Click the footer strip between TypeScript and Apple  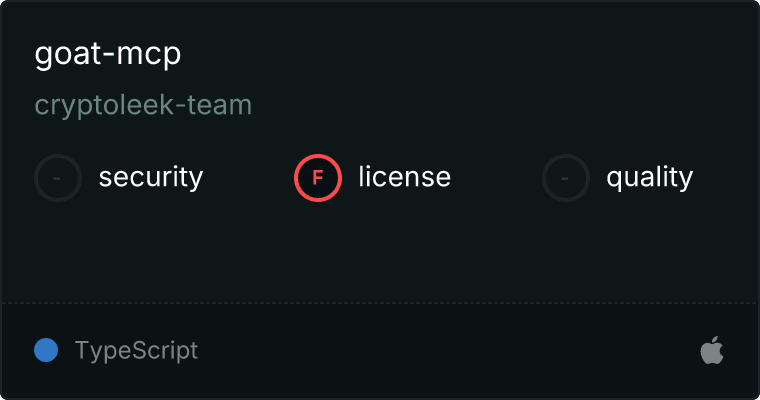point(450,351)
